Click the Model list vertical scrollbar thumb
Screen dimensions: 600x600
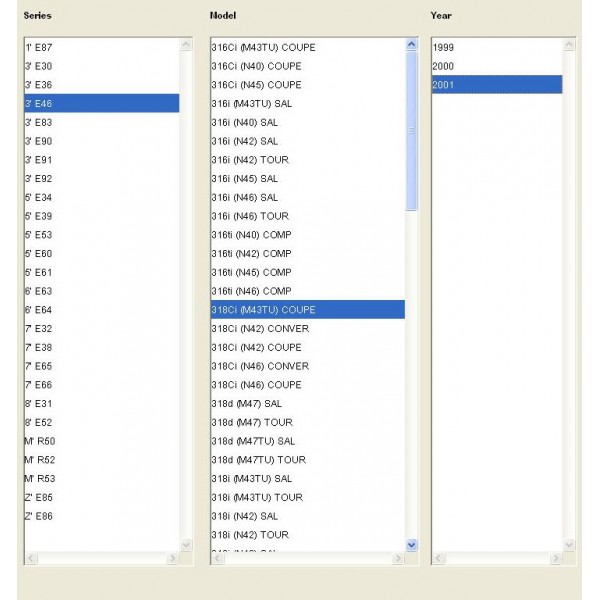(x=411, y=131)
